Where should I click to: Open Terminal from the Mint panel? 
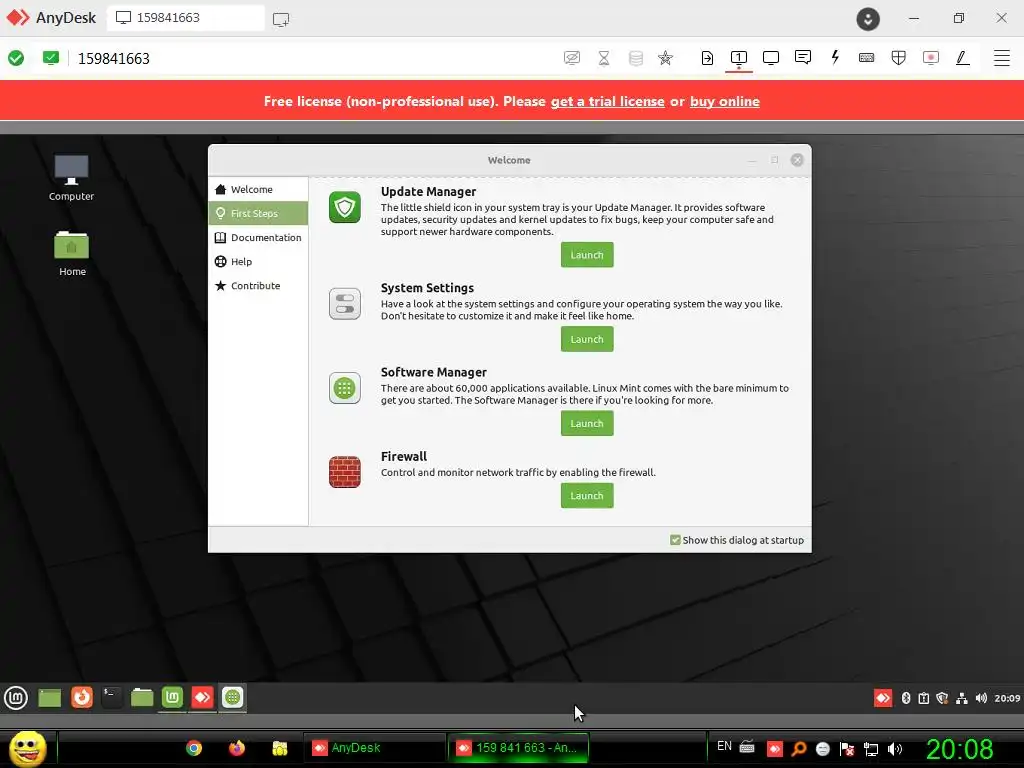(112, 697)
